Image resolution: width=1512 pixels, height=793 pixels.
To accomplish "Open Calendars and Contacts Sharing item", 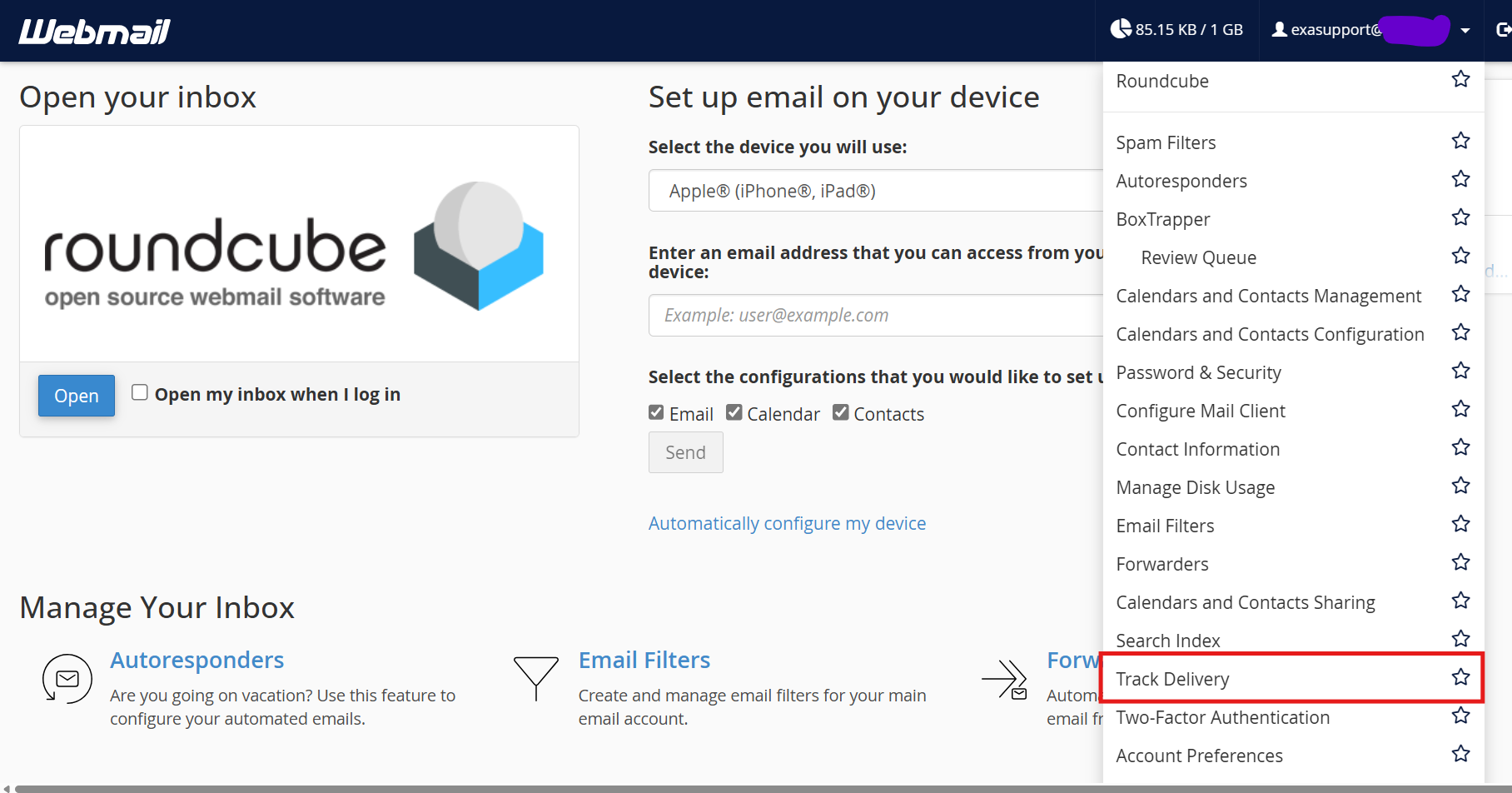I will [x=1246, y=602].
